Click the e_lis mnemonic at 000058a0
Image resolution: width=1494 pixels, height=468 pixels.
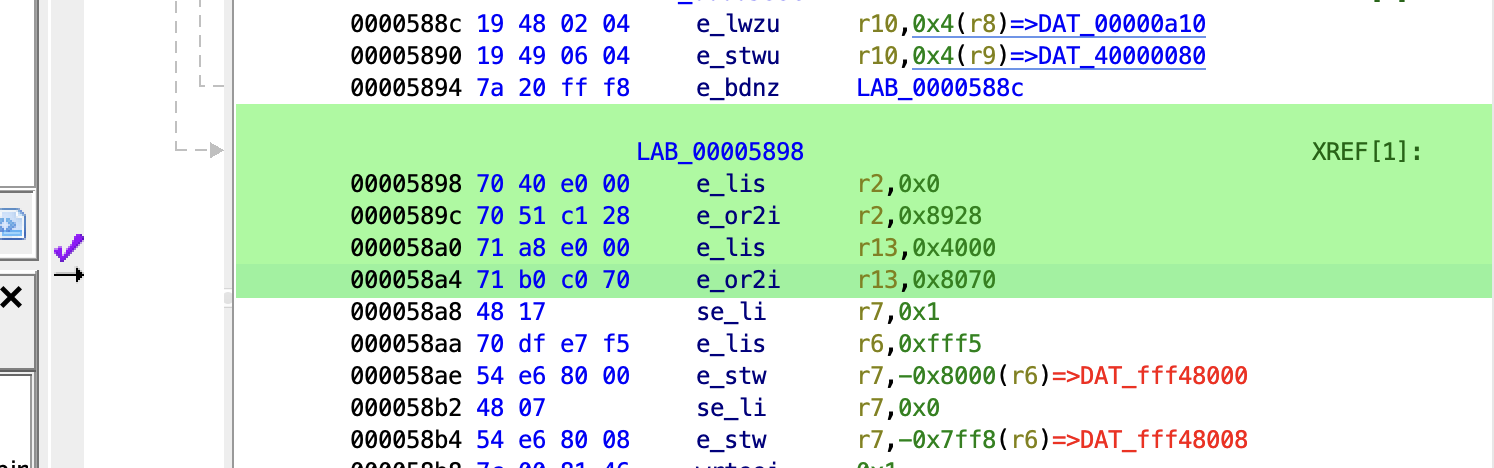pos(730,248)
